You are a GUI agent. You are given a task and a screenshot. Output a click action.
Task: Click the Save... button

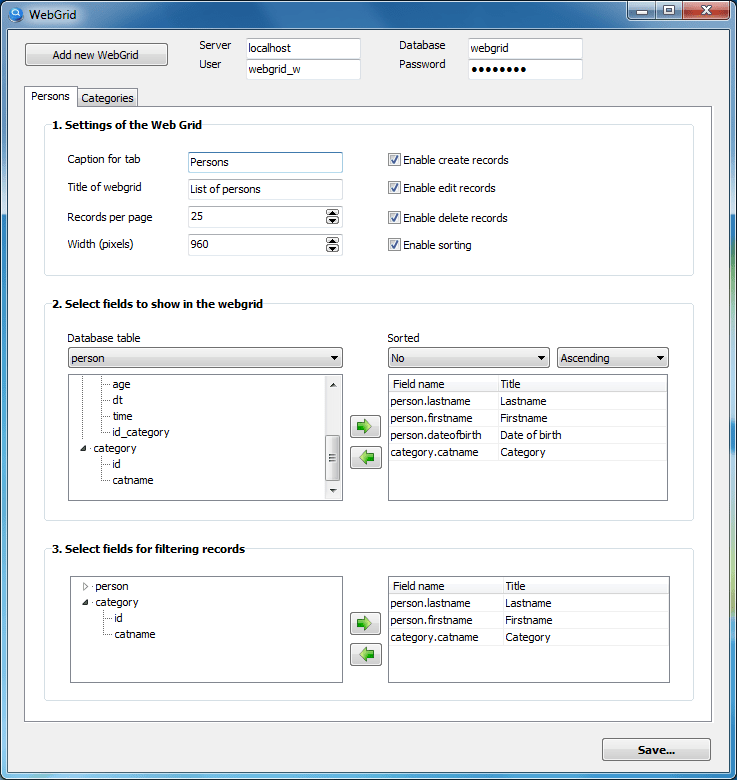pos(656,750)
